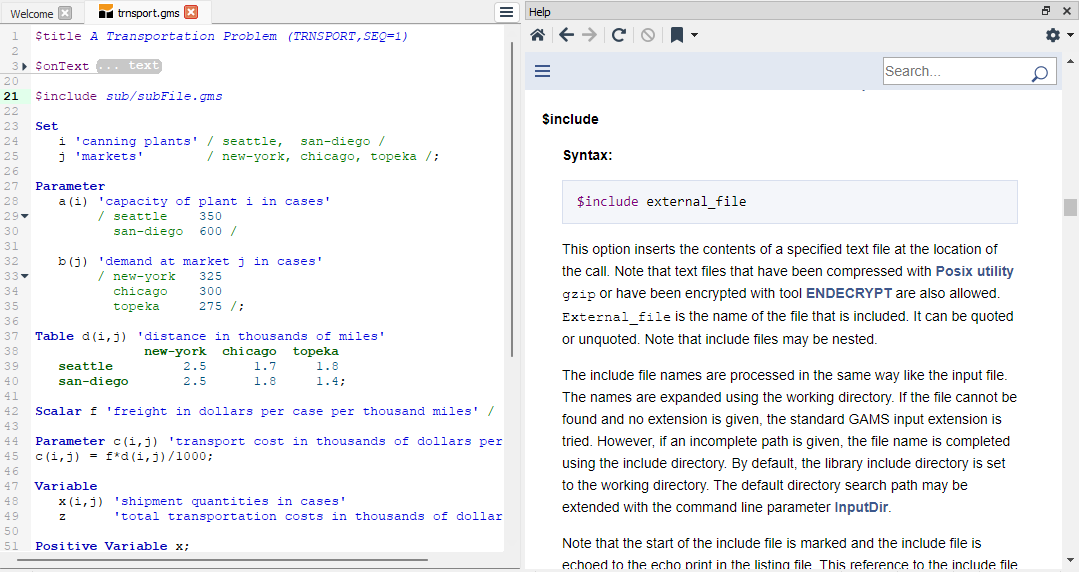This screenshot has width=1079, height=572.
Task: Open Help settings gear menu
Action: (1053, 35)
